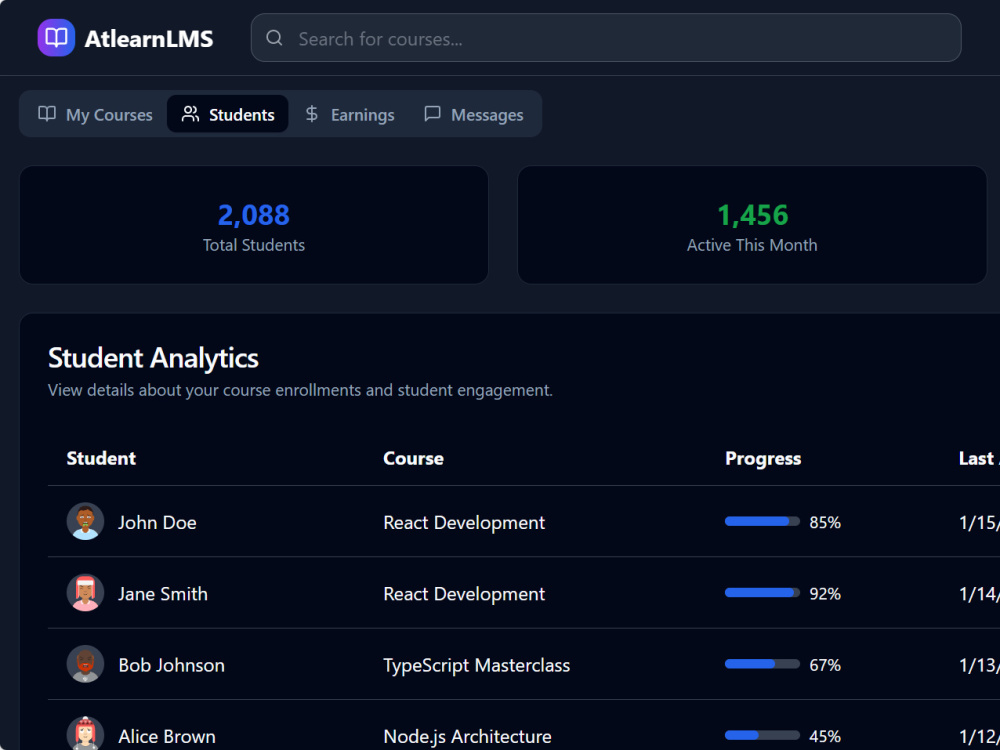Click the 67% progress value
This screenshot has height=750, width=1000.
click(x=825, y=665)
